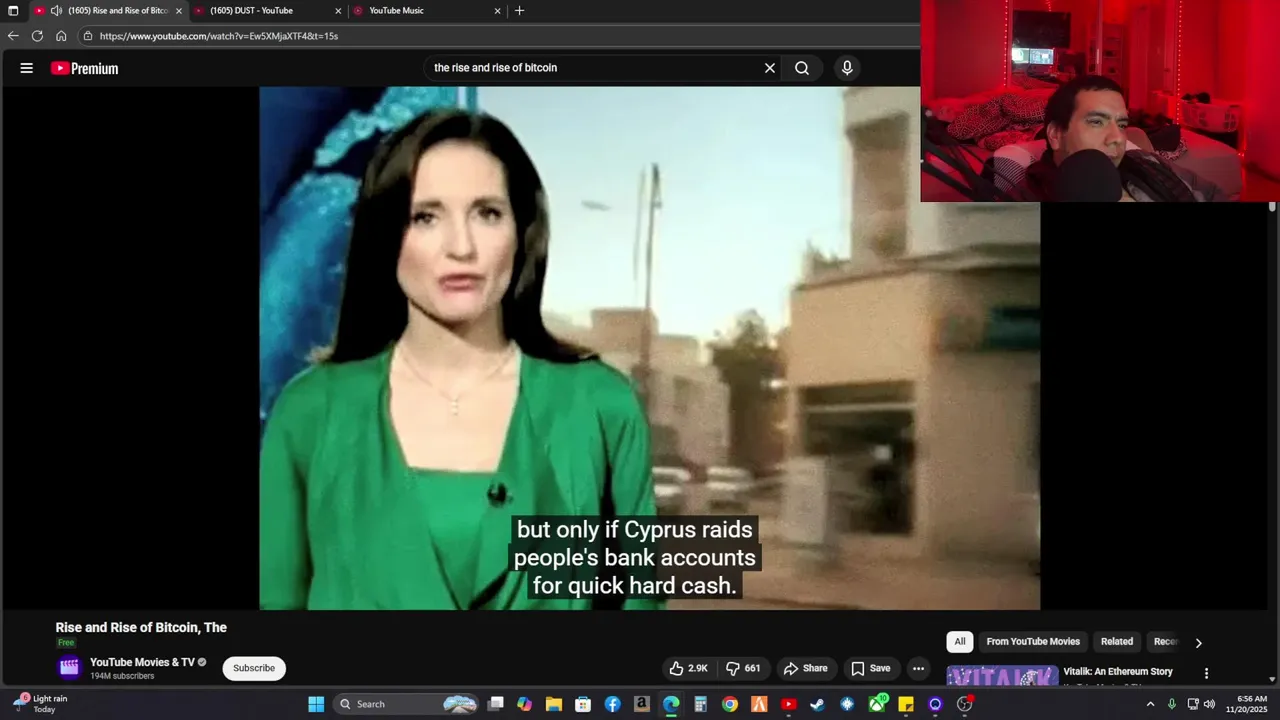Open Amazon app from taskbar
The width and height of the screenshot is (1280, 720).
[x=642, y=704]
